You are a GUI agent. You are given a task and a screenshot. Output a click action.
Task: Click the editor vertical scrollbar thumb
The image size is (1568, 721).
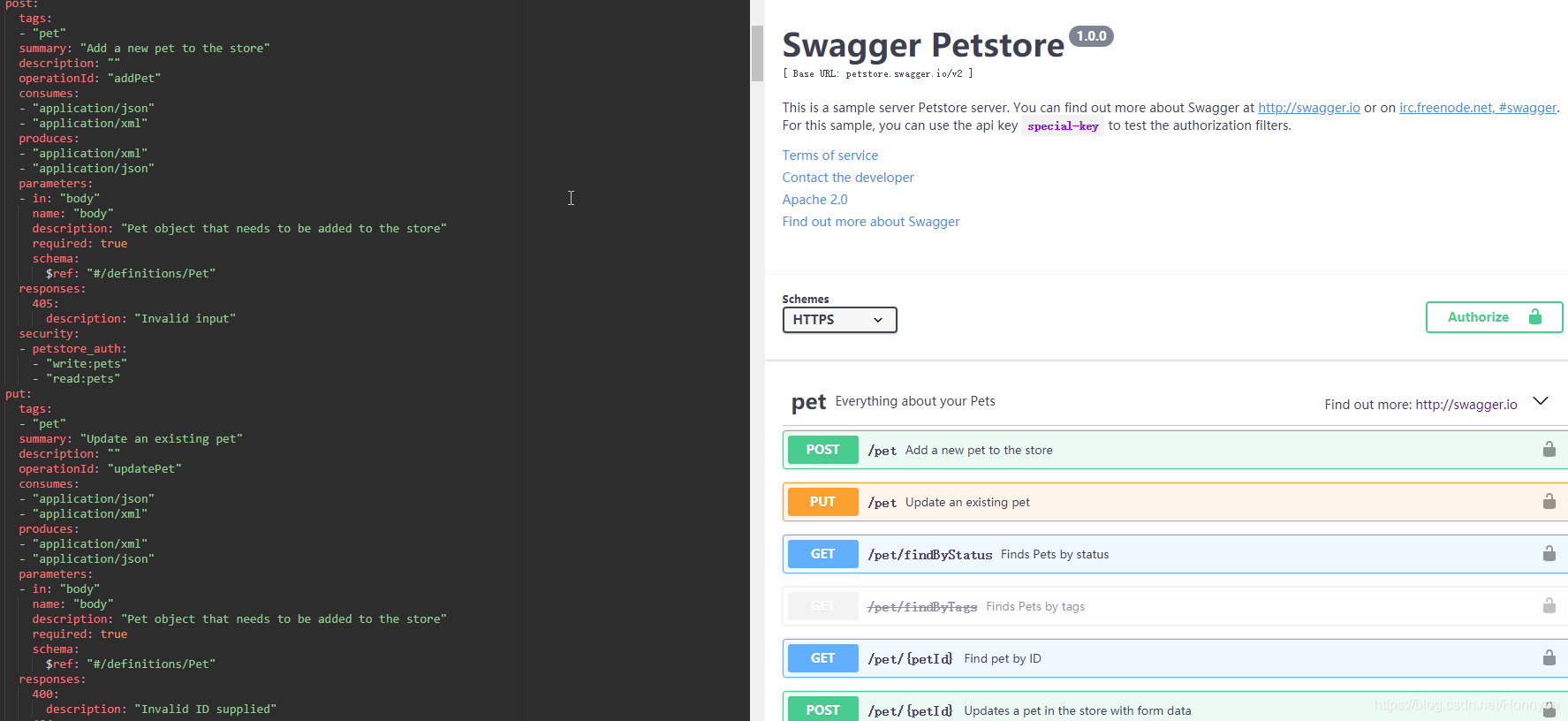tap(757, 53)
